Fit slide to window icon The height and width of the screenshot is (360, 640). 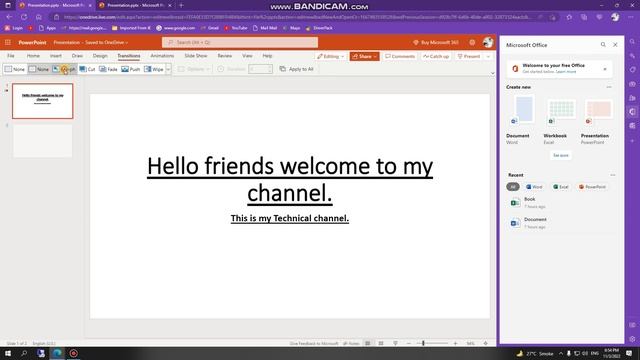tap(485, 343)
